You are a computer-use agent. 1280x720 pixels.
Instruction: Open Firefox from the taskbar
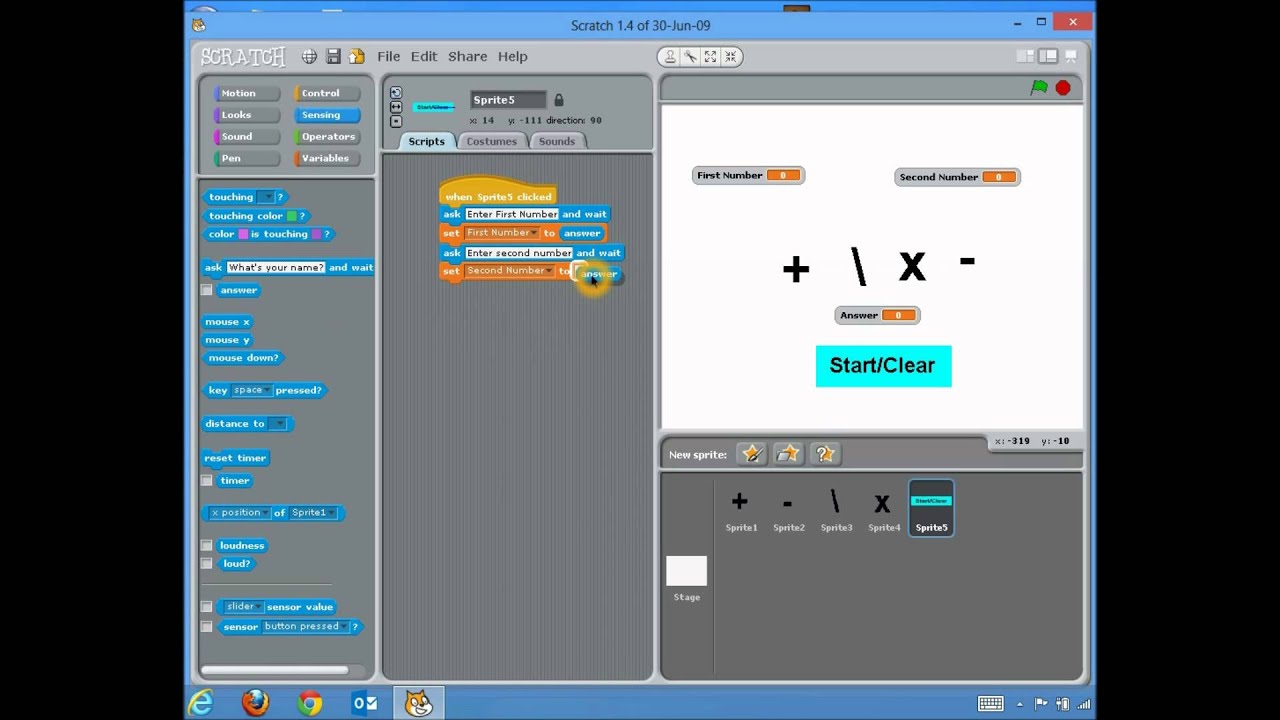(256, 703)
